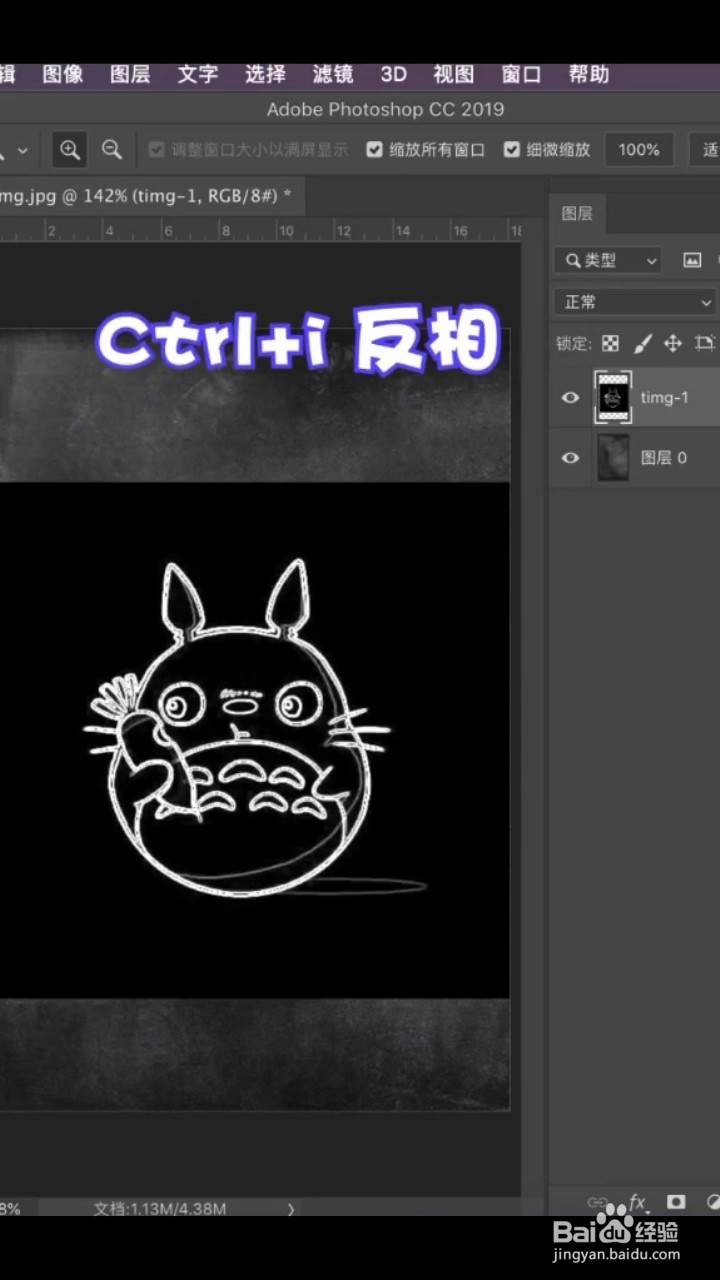Click the pixel layer filter icon
The width and height of the screenshot is (720, 1280).
[x=692, y=260]
